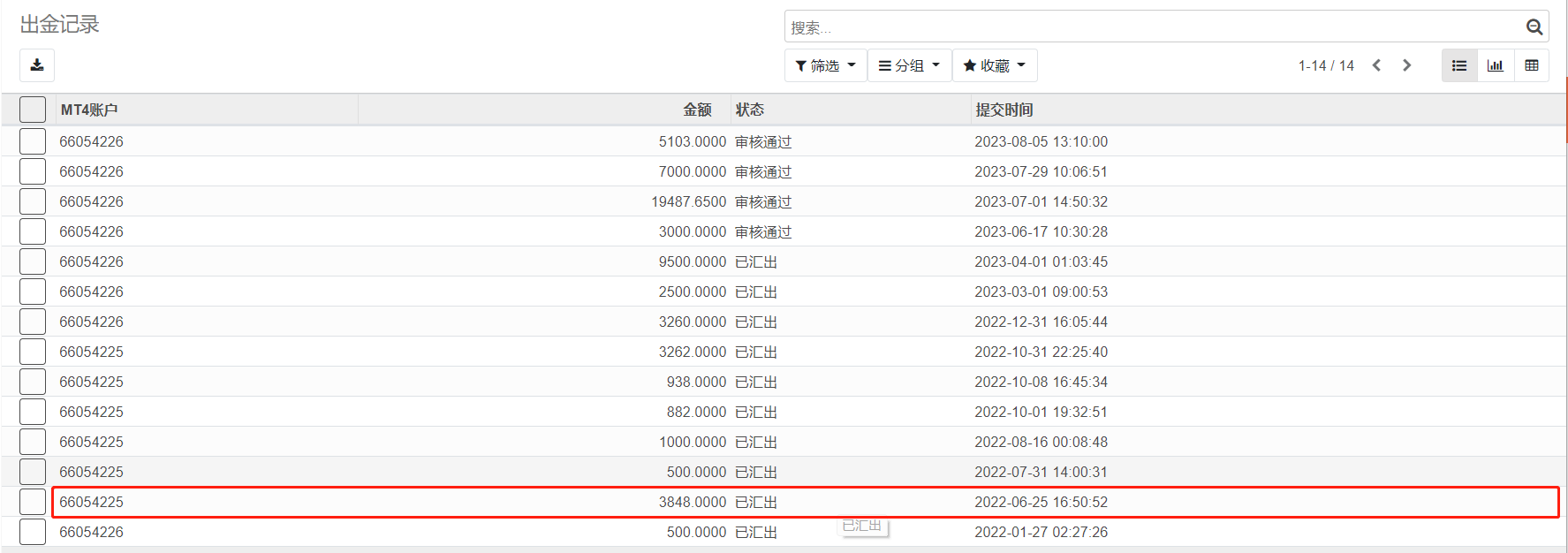1568x553 pixels.
Task: Click account 66054225 in 3262.0000 row
Action: 91,352
